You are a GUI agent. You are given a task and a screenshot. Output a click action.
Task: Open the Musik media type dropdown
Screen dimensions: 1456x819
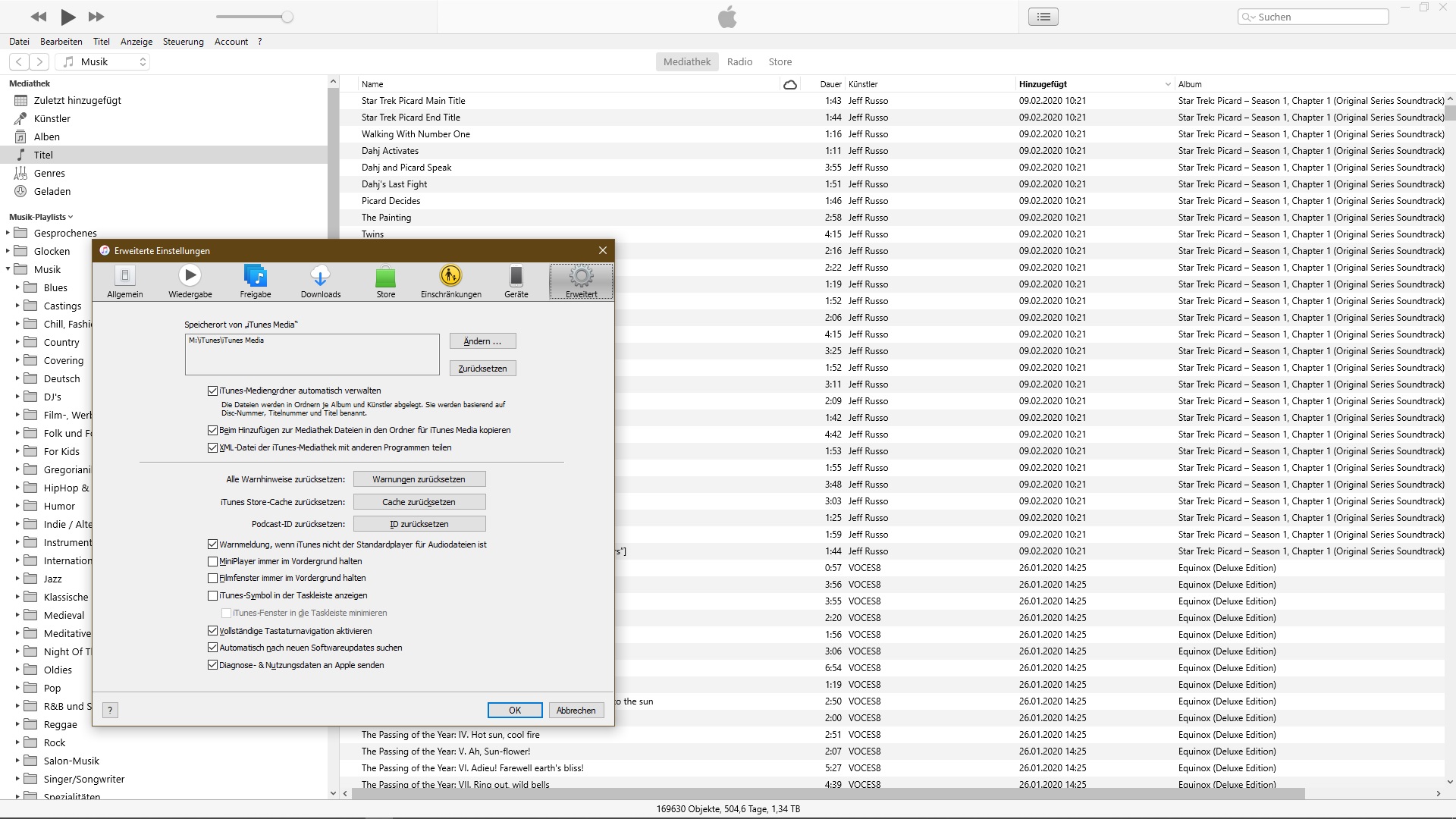103,62
